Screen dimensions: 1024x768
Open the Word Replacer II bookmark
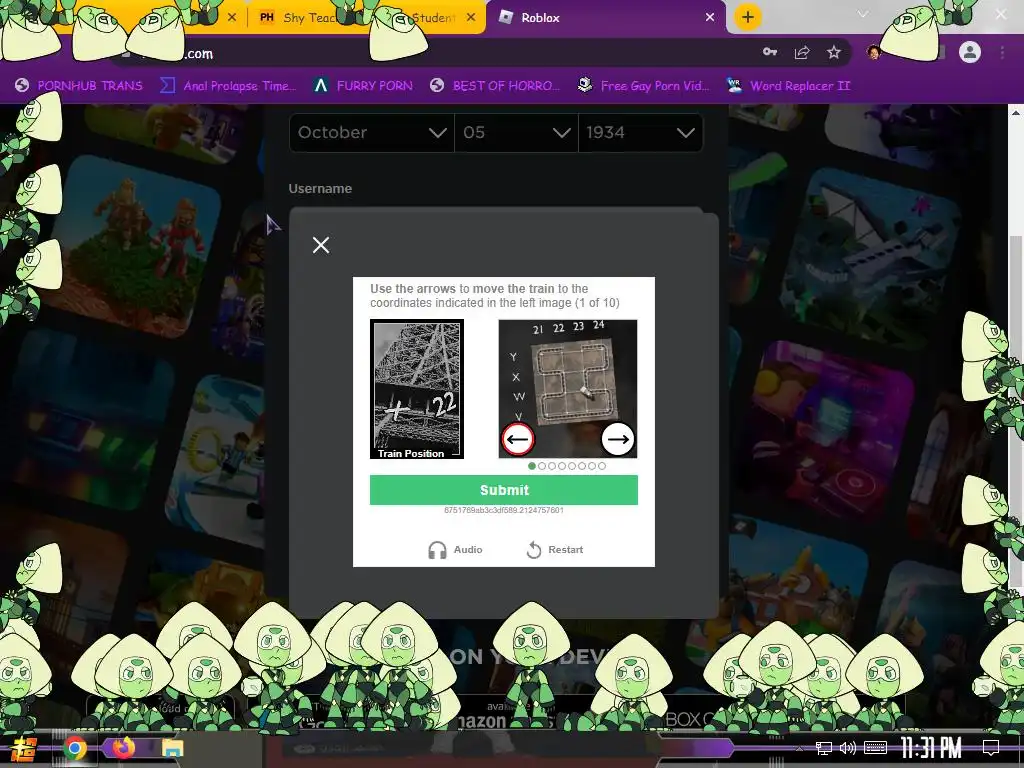coord(789,86)
